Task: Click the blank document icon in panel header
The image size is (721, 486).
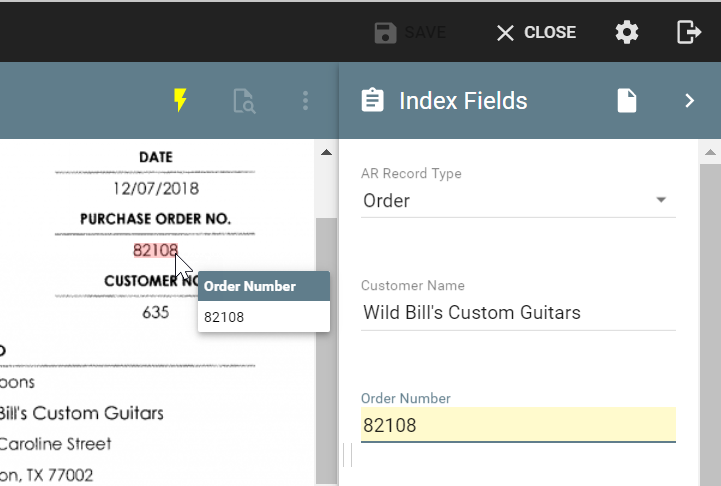Action: click(x=627, y=101)
